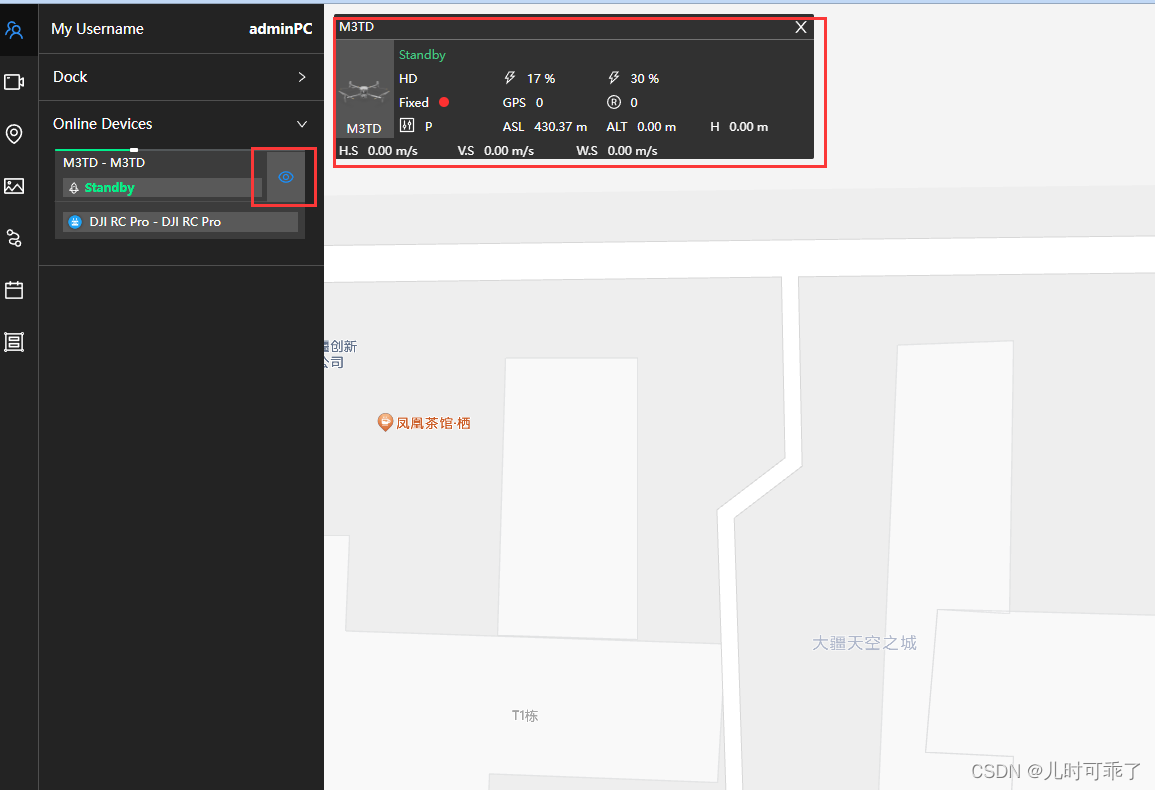The image size is (1155, 790).
Task: Click the H 0.00 m value
Action: (x=748, y=127)
